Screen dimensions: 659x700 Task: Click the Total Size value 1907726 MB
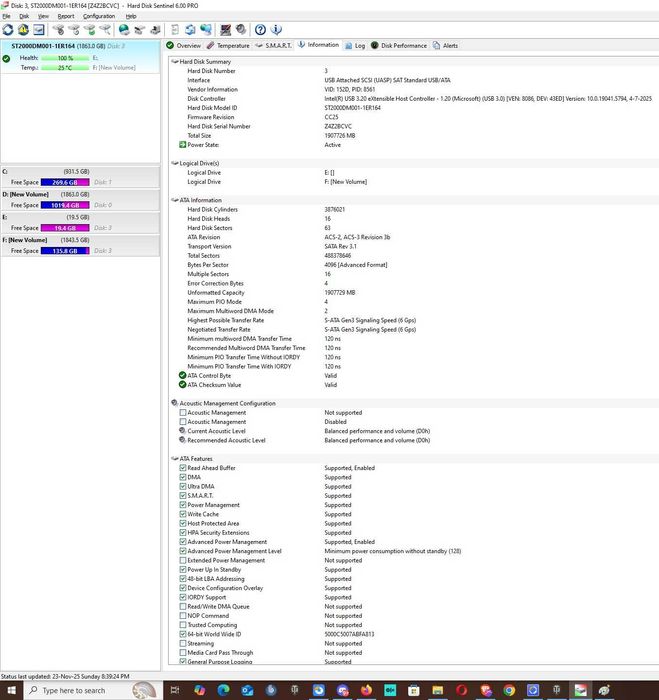[340, 135]
